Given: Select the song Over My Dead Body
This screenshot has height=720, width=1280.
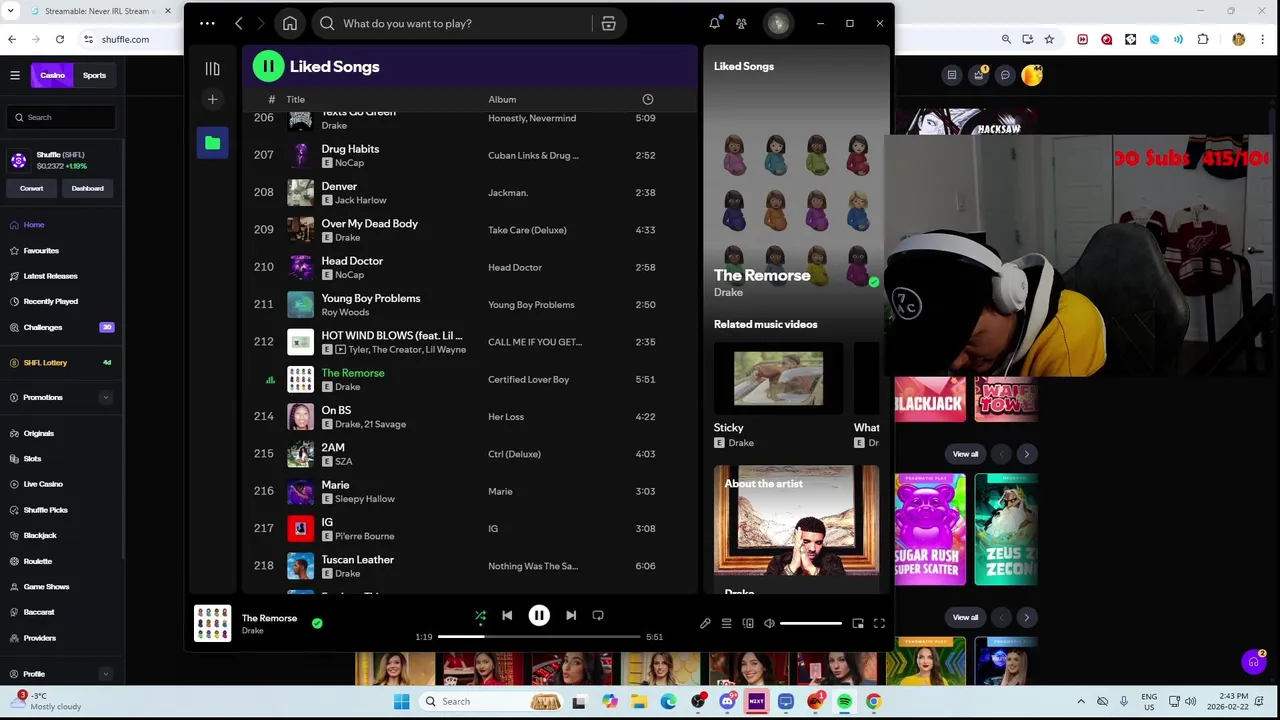Looking at the screenshot, I should click(x=369, y=224).
